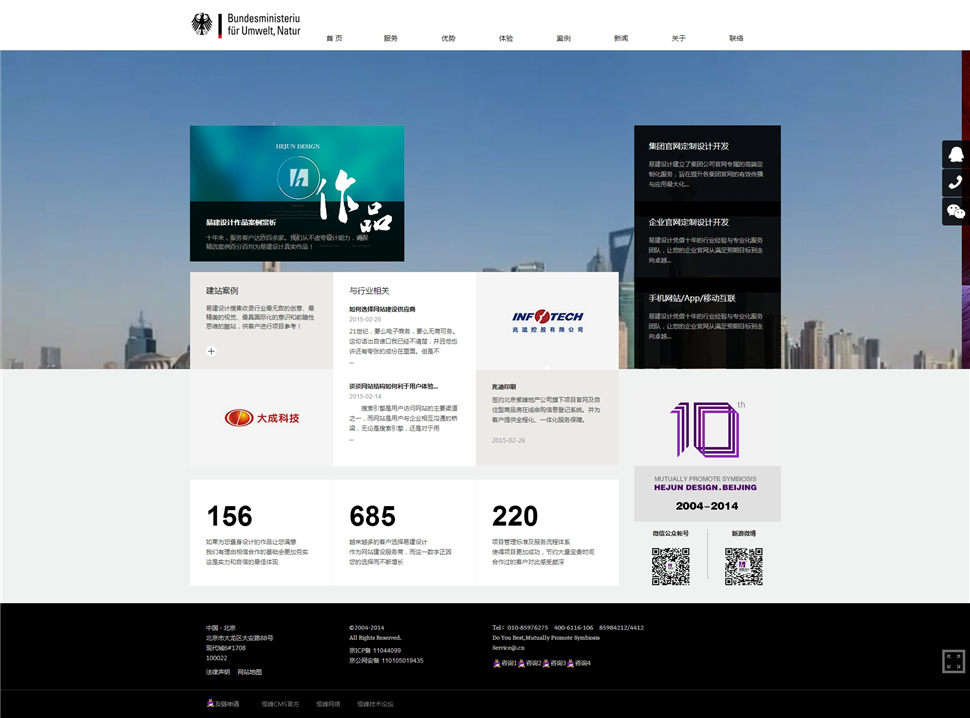This screenshot has height=718, width=970.
Task: Go to 联络 in the navigation bar
Action: 736,38
